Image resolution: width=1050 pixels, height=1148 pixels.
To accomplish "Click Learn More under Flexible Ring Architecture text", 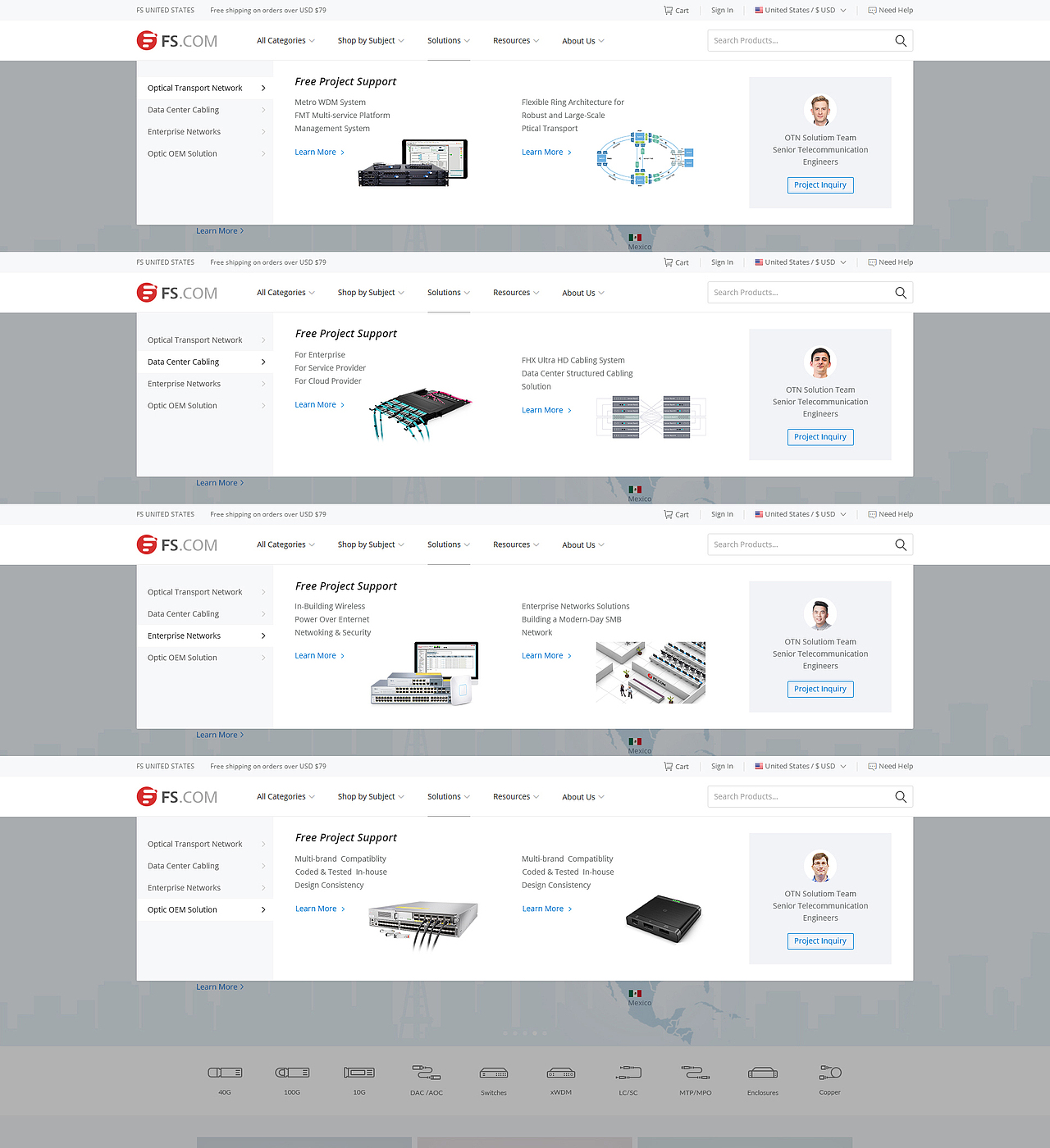I will coord(546,153).
